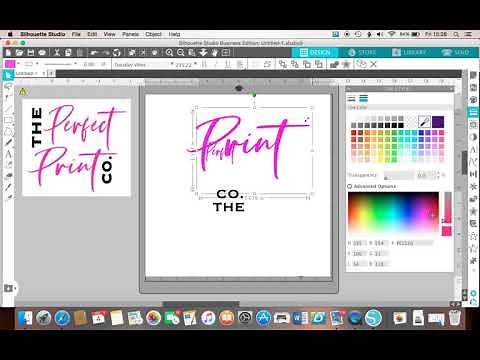Open the Edit menu
Screen dimensions: 480x360
[x=92, y=34]
